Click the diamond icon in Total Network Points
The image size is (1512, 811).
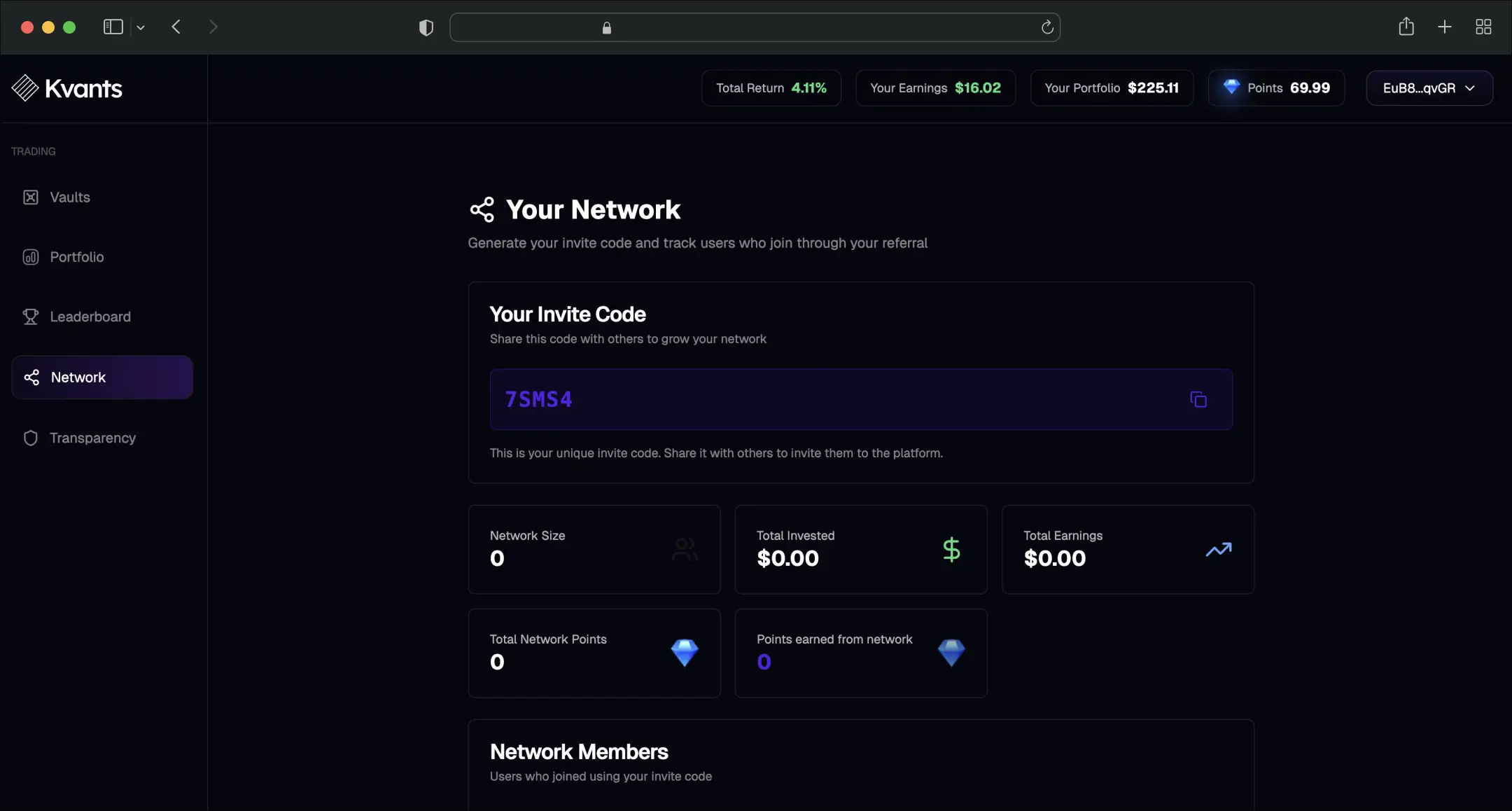pos(685,653)
